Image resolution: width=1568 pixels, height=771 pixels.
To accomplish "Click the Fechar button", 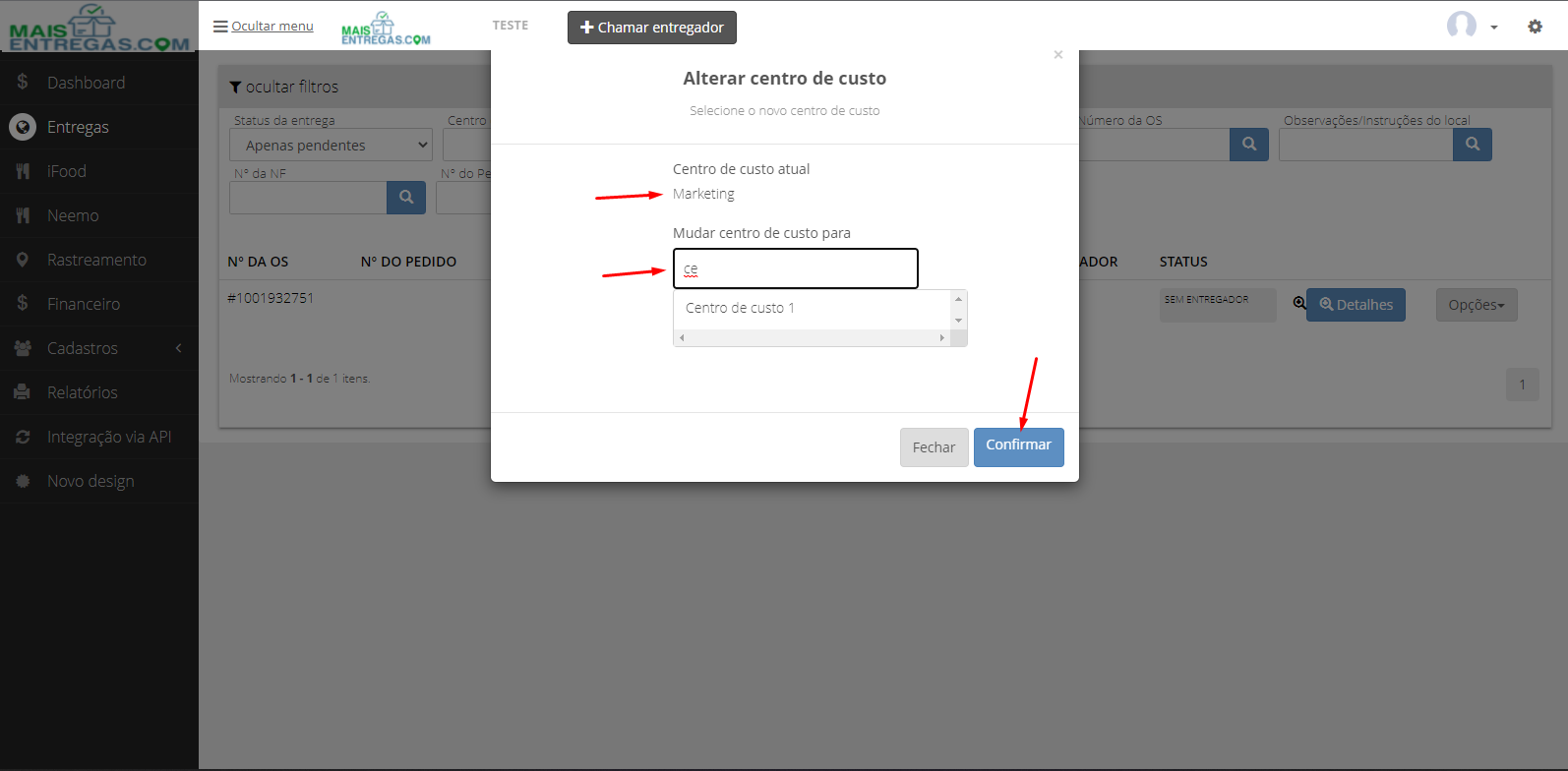I will (935, 447).
